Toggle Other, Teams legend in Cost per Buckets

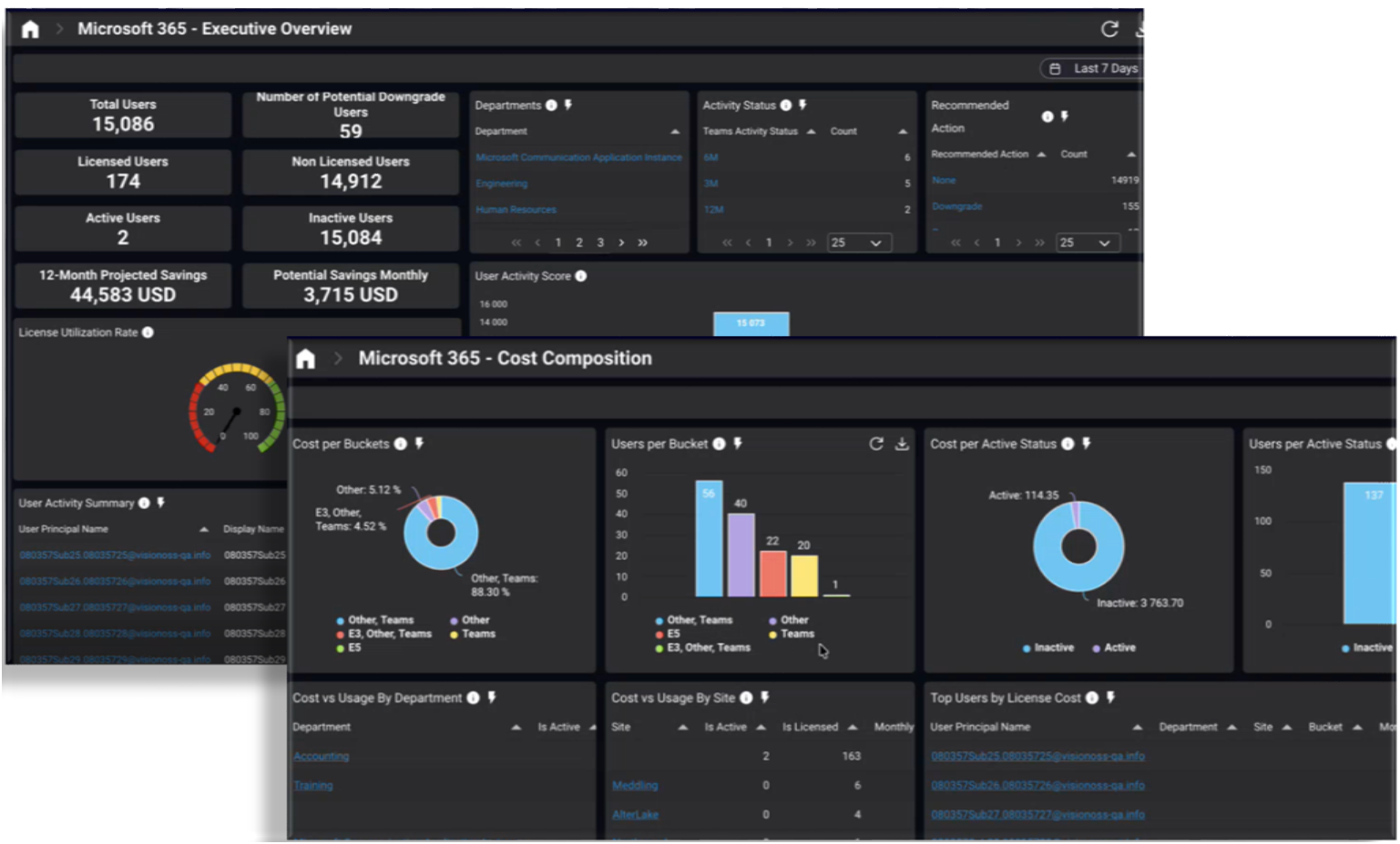coord(375,620)
